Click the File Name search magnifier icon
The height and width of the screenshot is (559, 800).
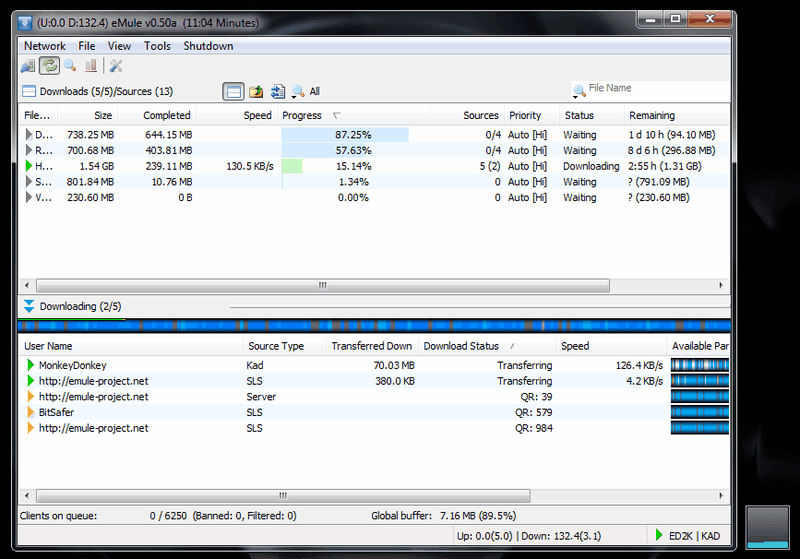(579, 91)
